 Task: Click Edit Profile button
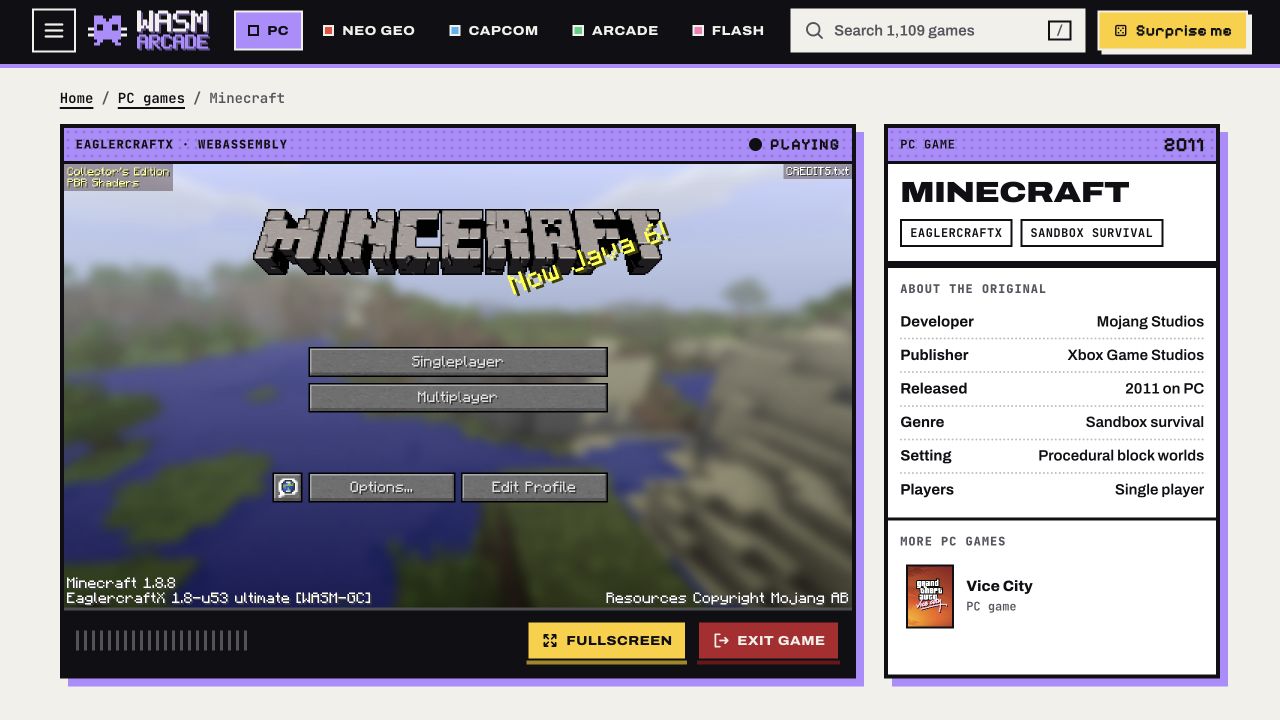(534, 488)
